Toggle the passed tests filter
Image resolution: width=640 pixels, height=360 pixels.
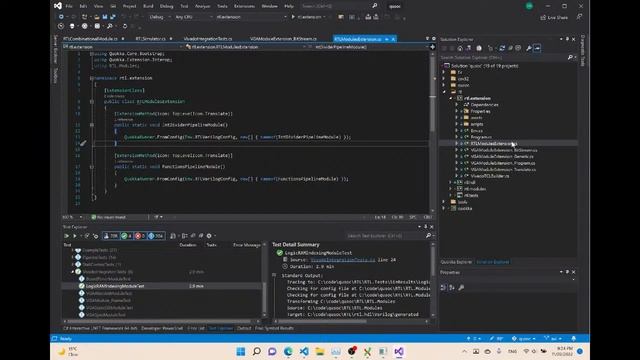(x=127, y=236)
